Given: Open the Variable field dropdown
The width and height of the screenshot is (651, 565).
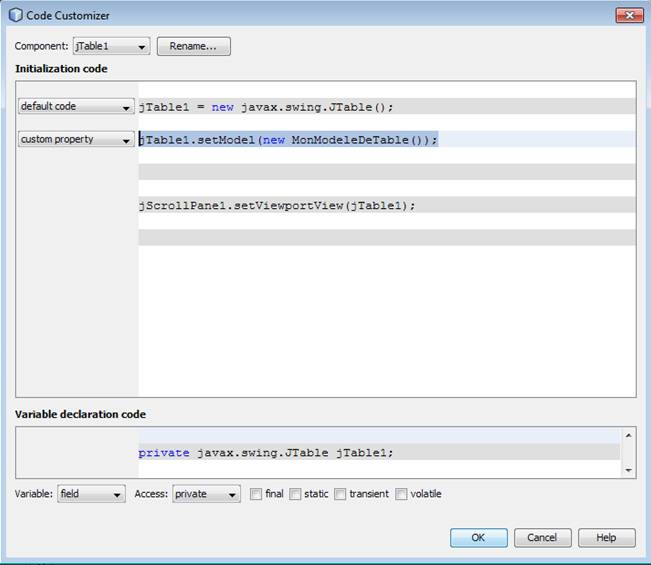Looking at the screenshot, I should coord(91,494).
